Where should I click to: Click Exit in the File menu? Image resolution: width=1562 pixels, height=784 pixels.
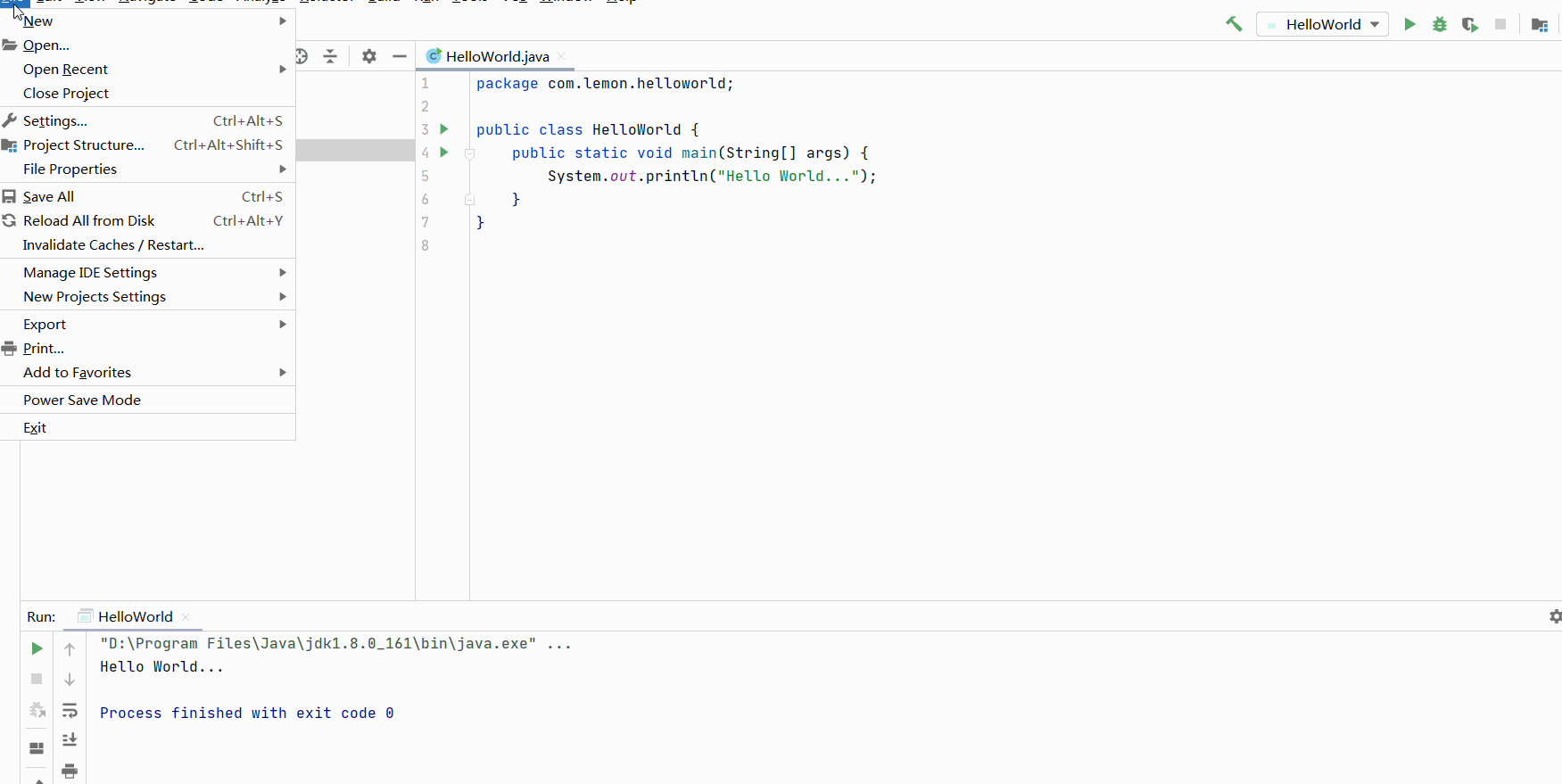(148, 428)
